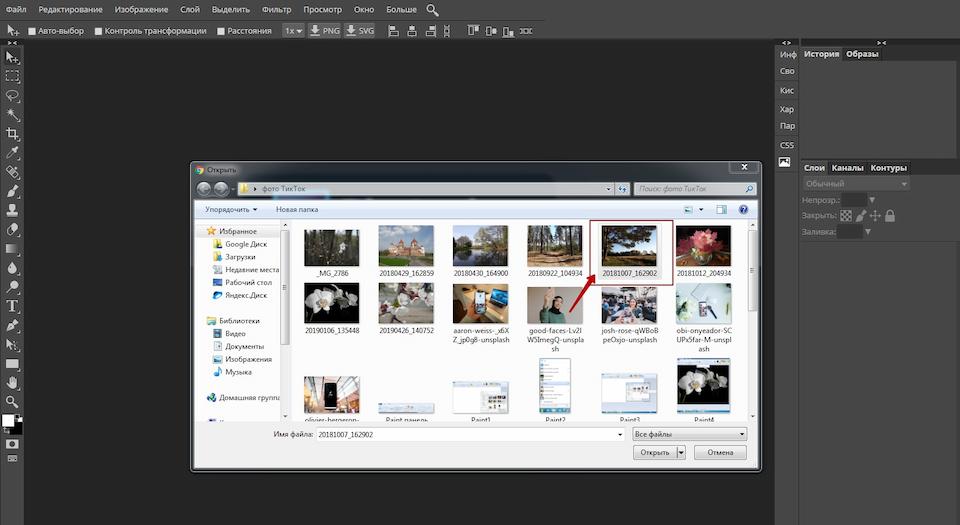Open the Заливка fill dropdown arrow
The width and height of the screenshot is (960, 525).
(x=868, y=231)
